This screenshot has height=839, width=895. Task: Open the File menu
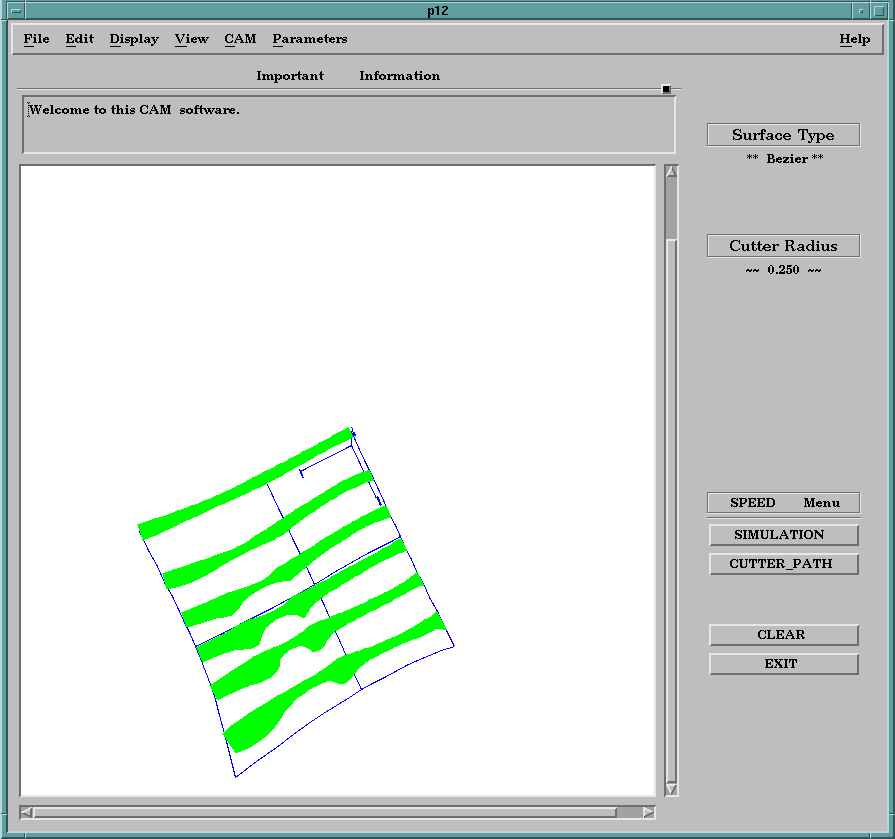pos(37,39)
